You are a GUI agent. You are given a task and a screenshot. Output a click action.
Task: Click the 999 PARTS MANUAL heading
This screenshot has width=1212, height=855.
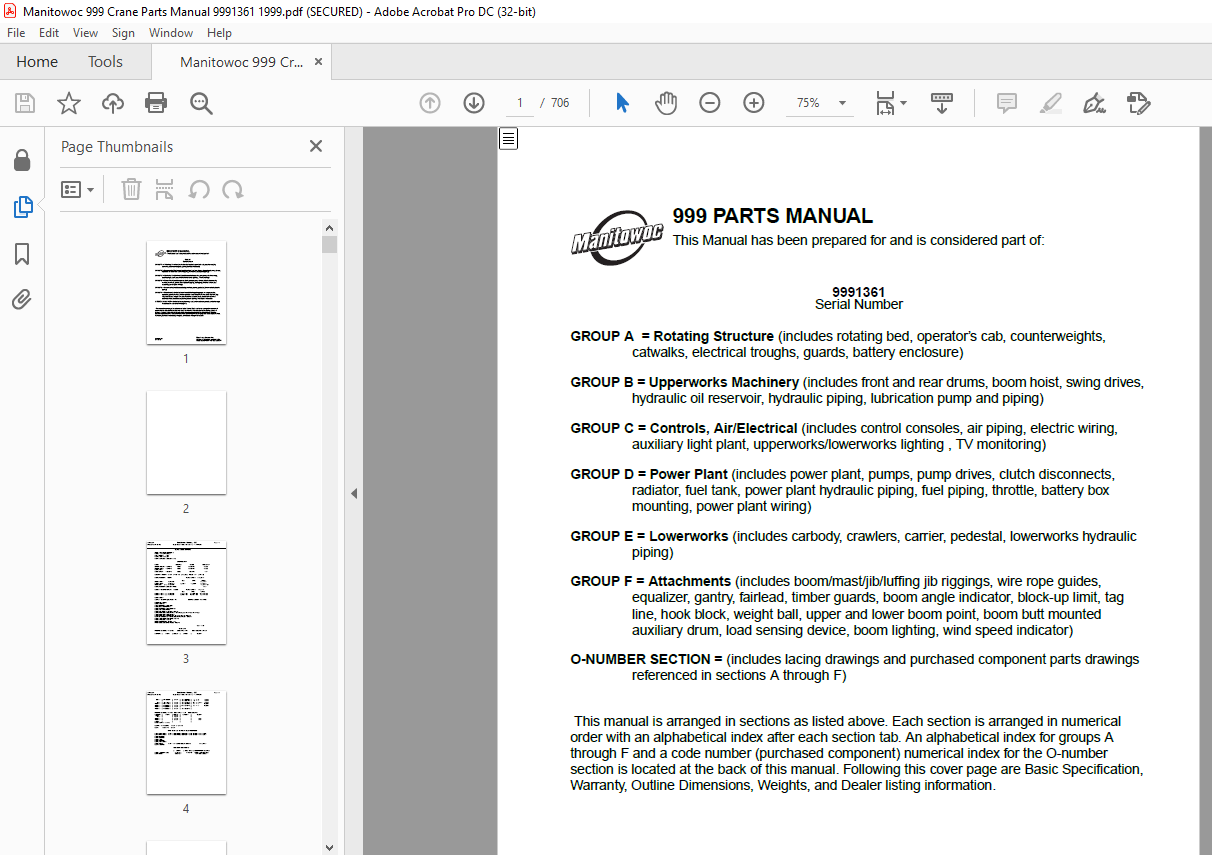point(772,216)
